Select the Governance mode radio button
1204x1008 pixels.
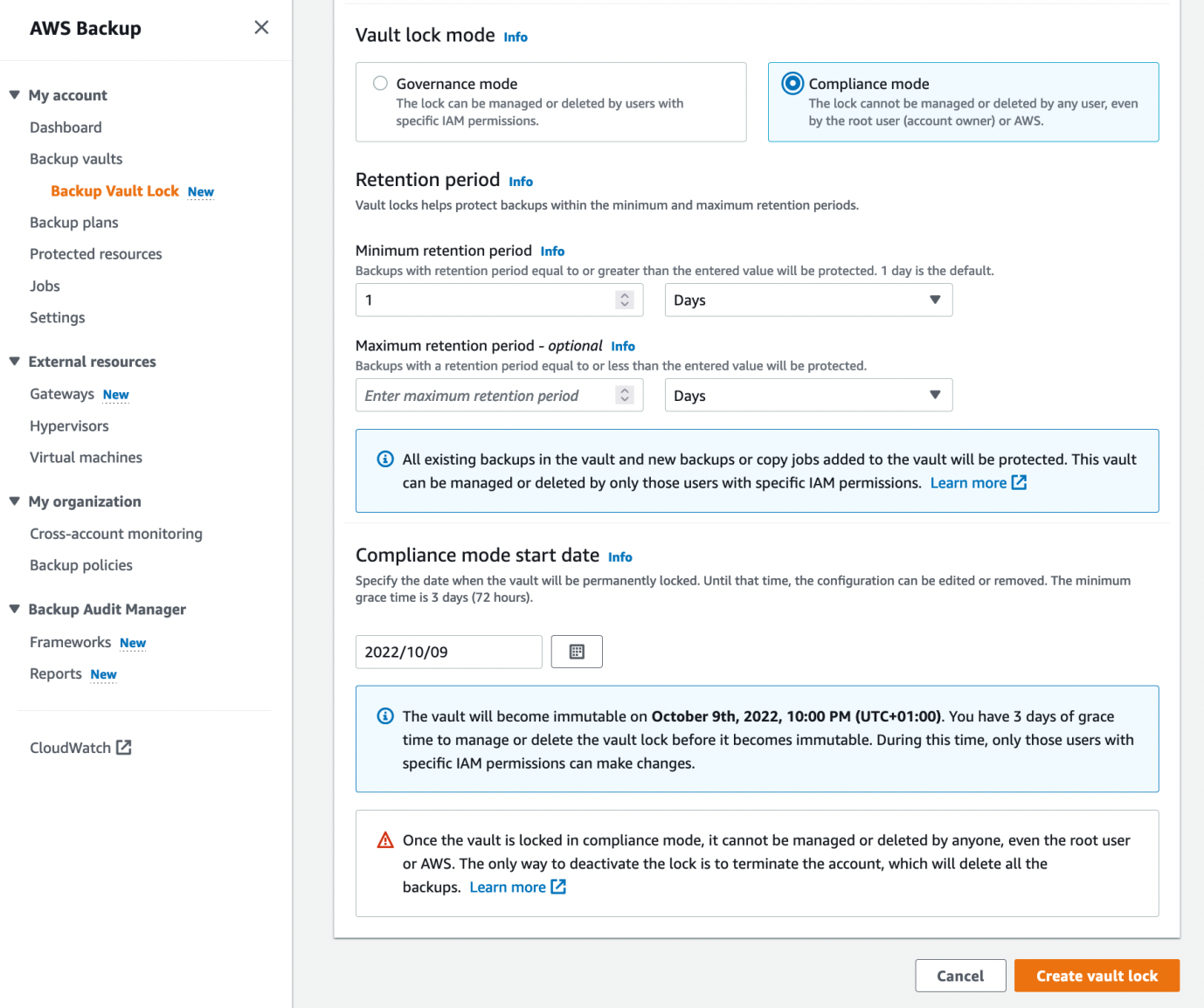pyautogui.click(x=380, y=83)
